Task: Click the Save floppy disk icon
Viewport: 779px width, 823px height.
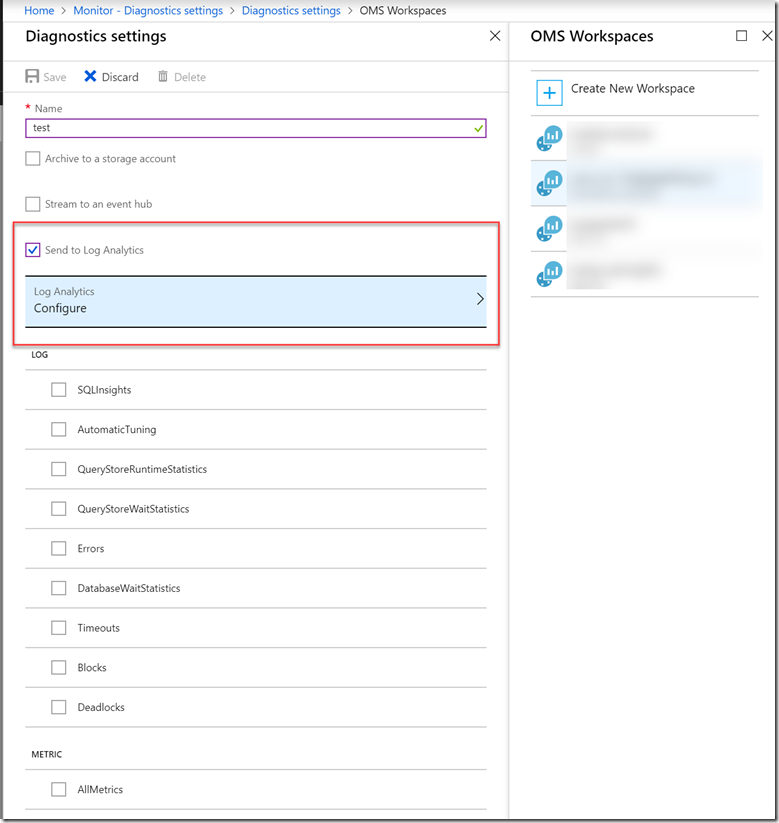Action: point(32,77)
